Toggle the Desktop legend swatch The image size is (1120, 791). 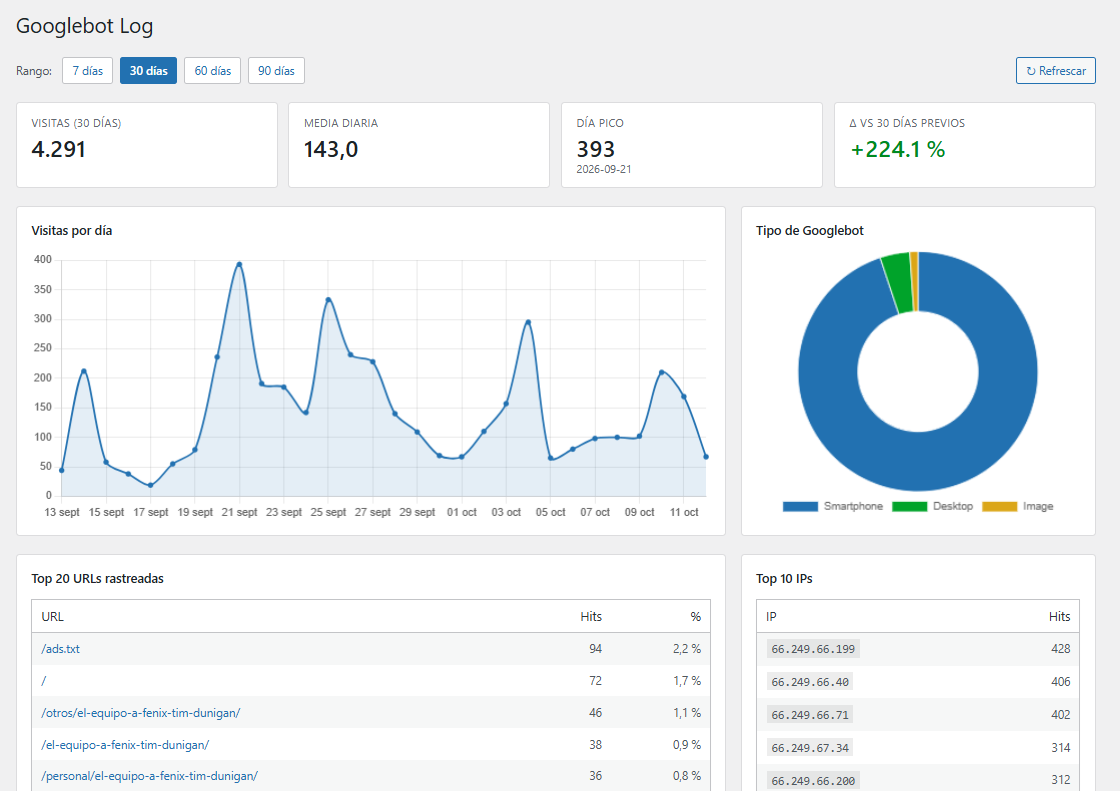click(x=909, y=506)
